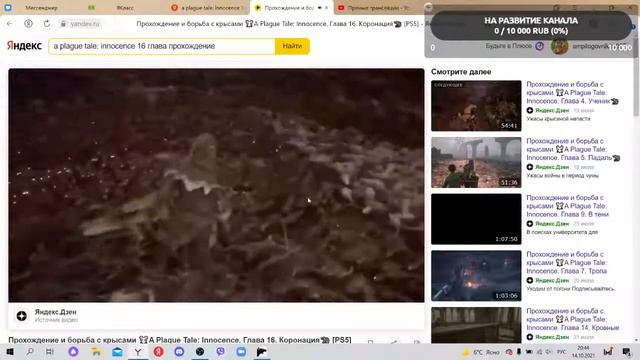Click the 1:03:06 video thumbnail
The height and width of the screenshot is (360, 640).
click(476, 276)
